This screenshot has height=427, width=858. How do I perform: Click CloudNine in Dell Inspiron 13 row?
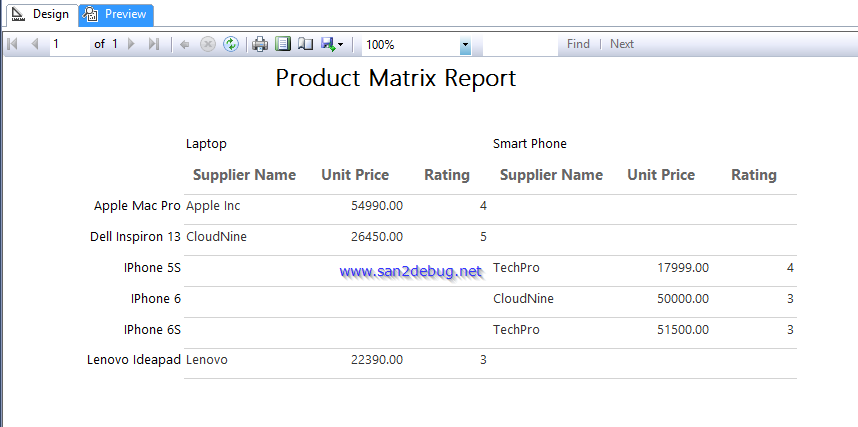coord(216,236)
